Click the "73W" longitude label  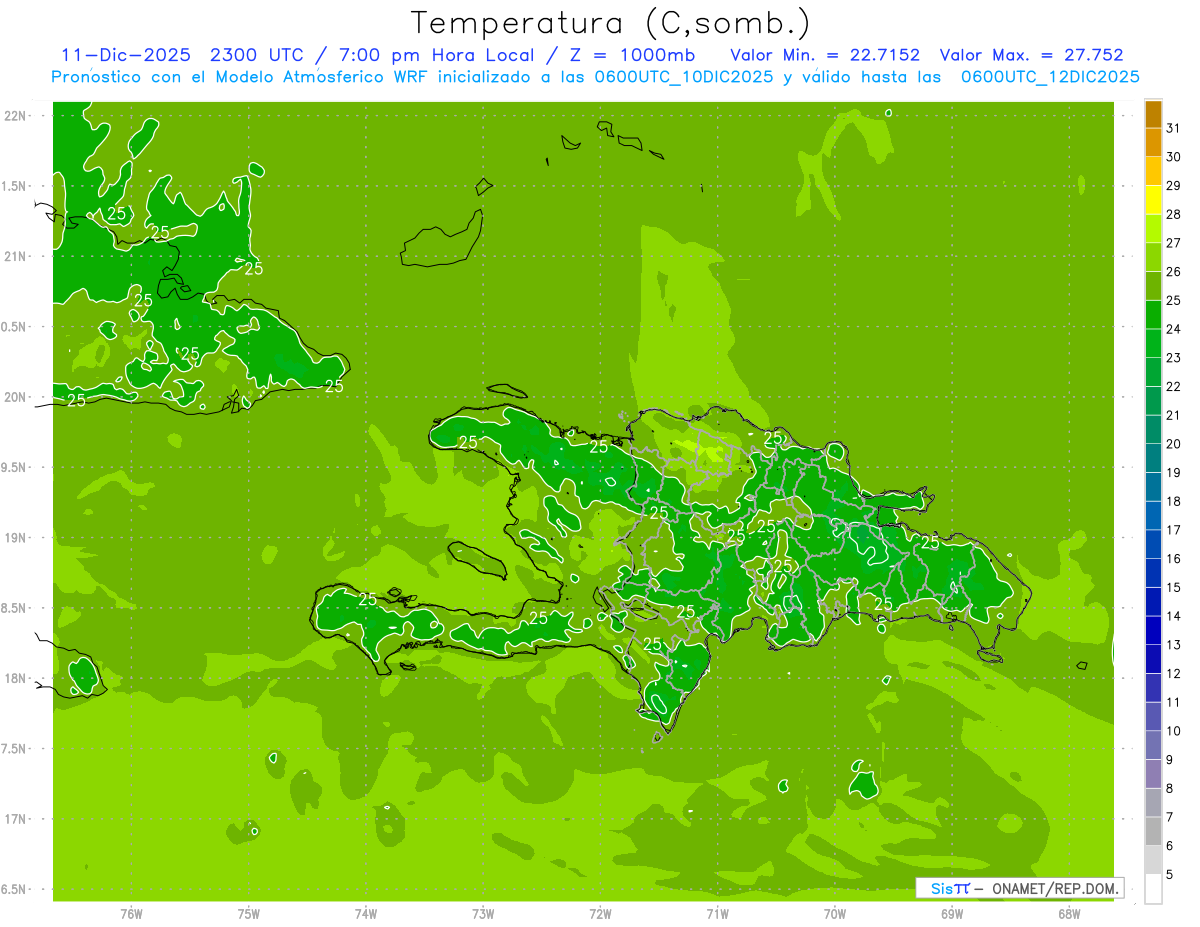click(x=483, y=914)
